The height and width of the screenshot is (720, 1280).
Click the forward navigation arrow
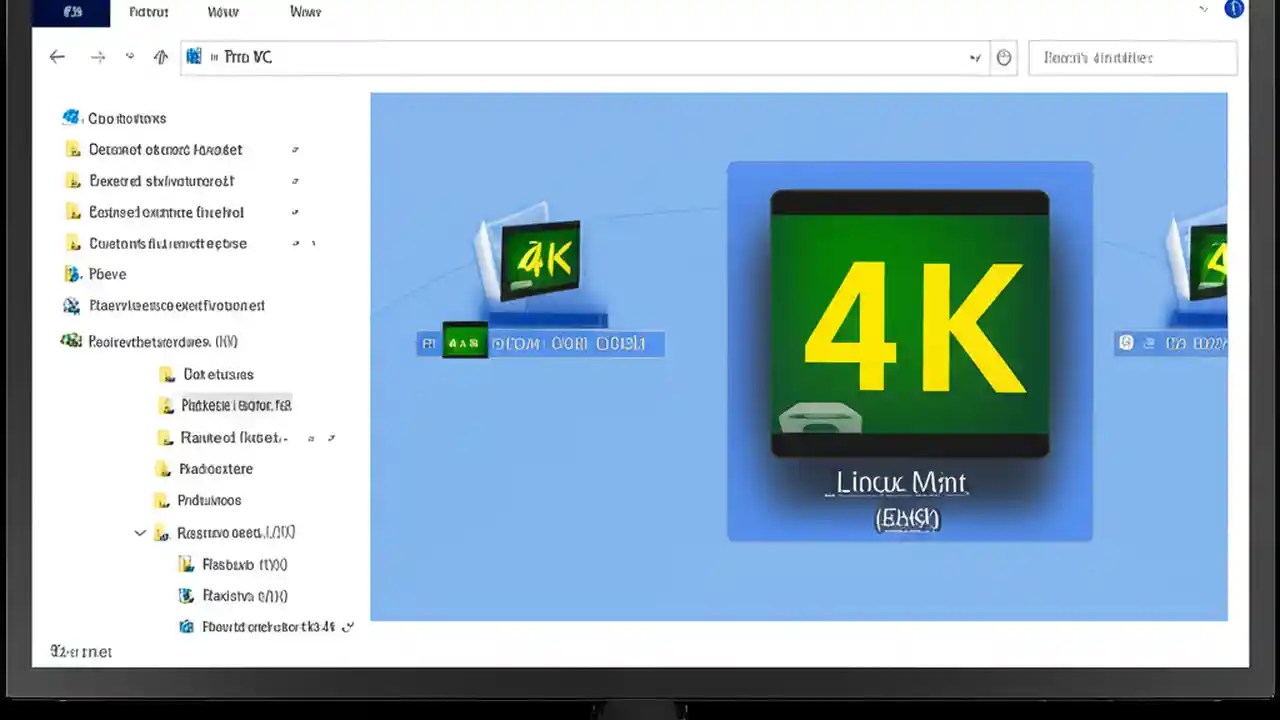click(97, 56)
